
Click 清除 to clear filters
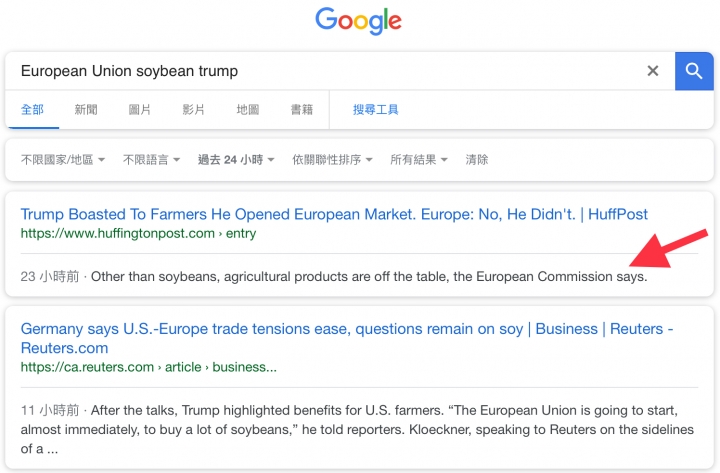tap(477, 160)
